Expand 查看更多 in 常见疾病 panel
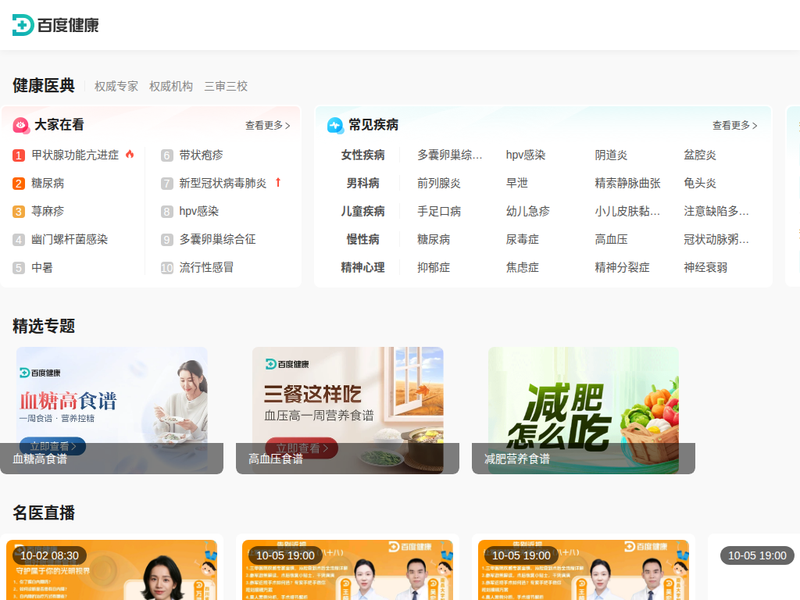Image resolution: width=800 pixels, height=600 pixels. [735, 126]
